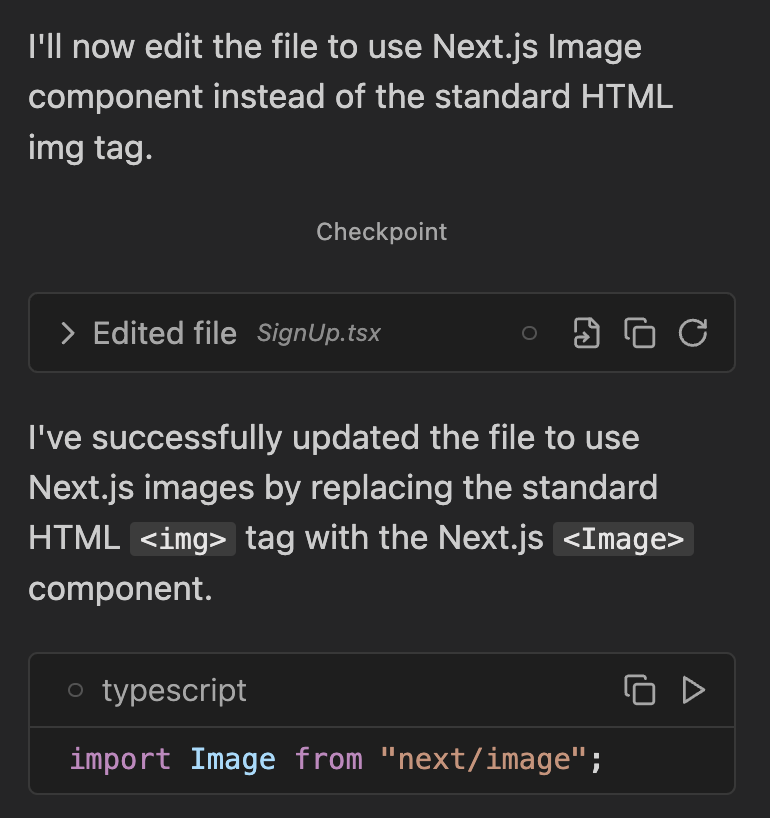Run the typescript code block play icon
Image resolution: width=770 pixels, height=818 pixels.
(x=693, y=690)
